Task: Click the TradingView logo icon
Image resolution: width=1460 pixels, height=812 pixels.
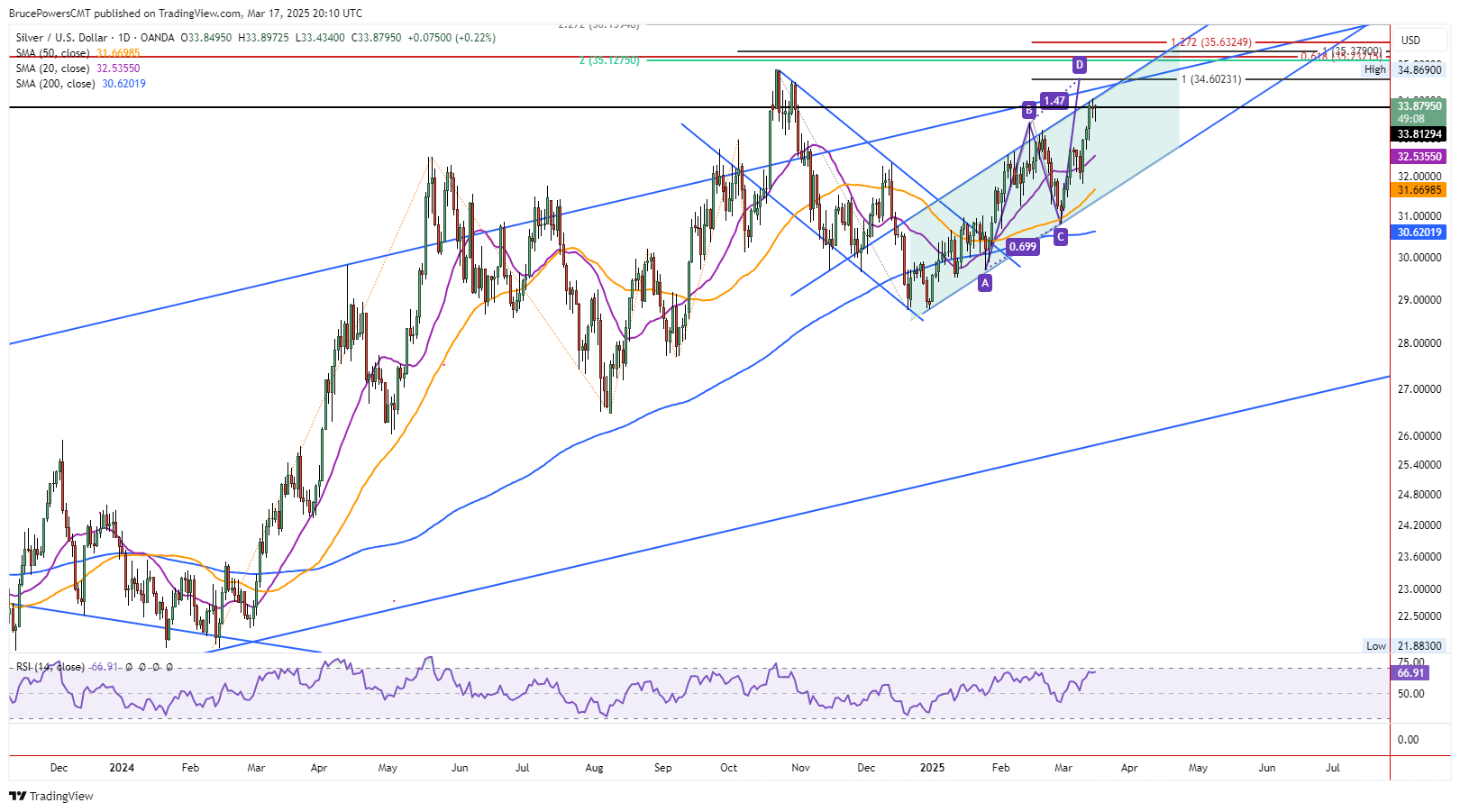Action: coord(17,796)
